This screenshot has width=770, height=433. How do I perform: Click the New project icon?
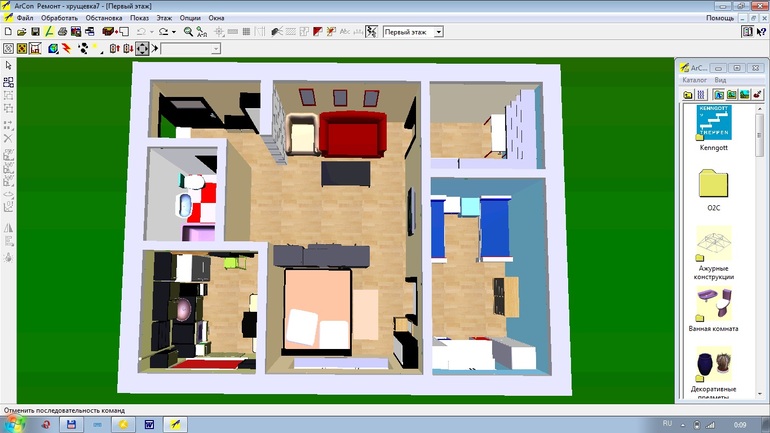pos(8,32)
